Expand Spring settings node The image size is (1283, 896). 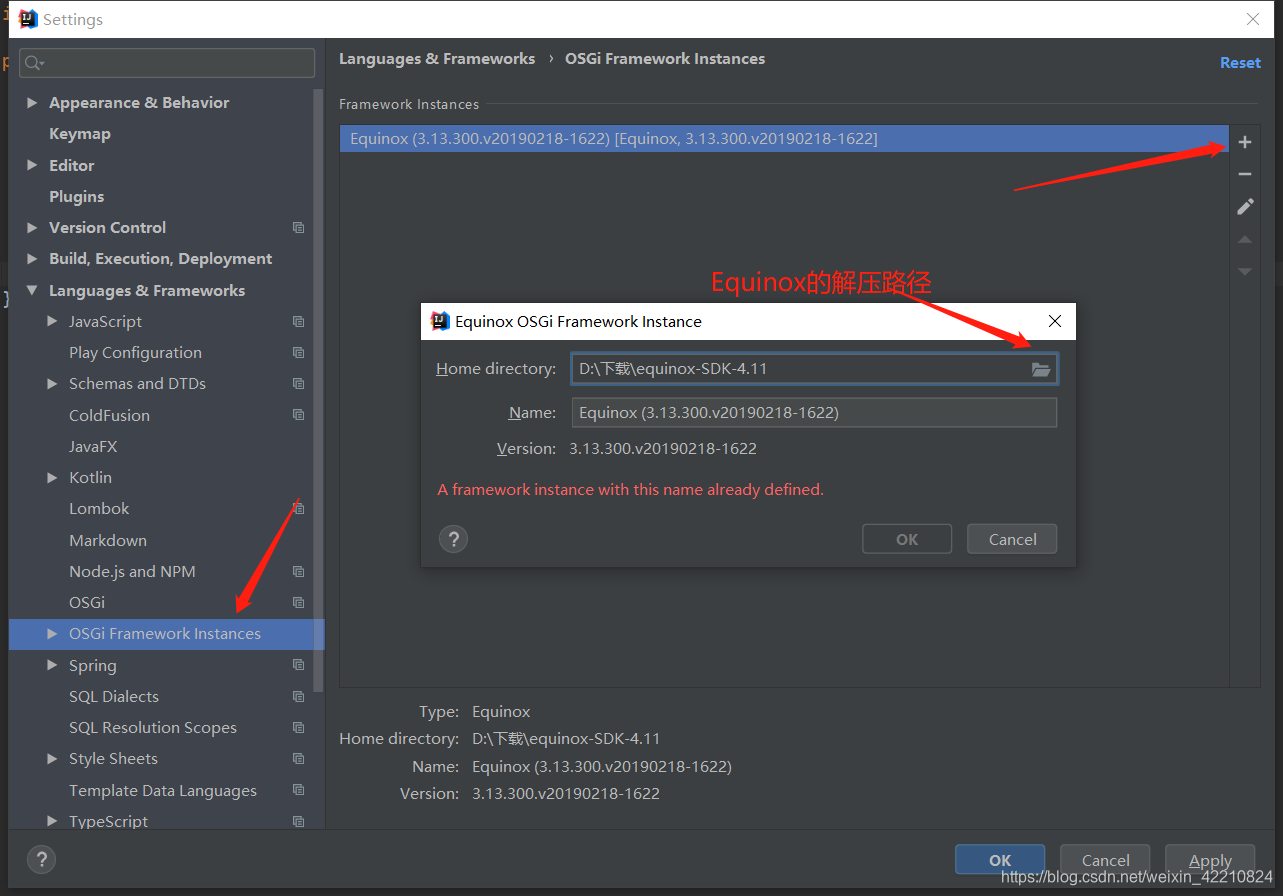click(x=52, y=666)
